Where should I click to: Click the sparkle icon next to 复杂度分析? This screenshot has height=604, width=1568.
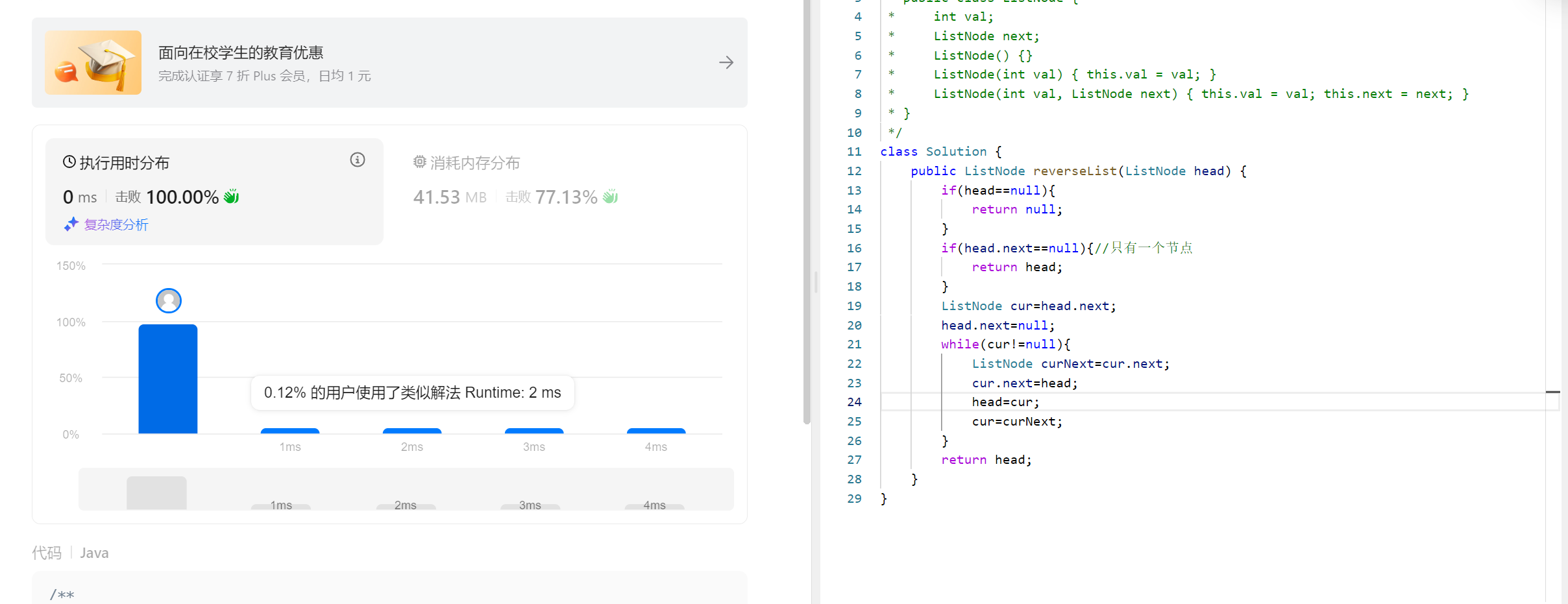tap(71, 224)
